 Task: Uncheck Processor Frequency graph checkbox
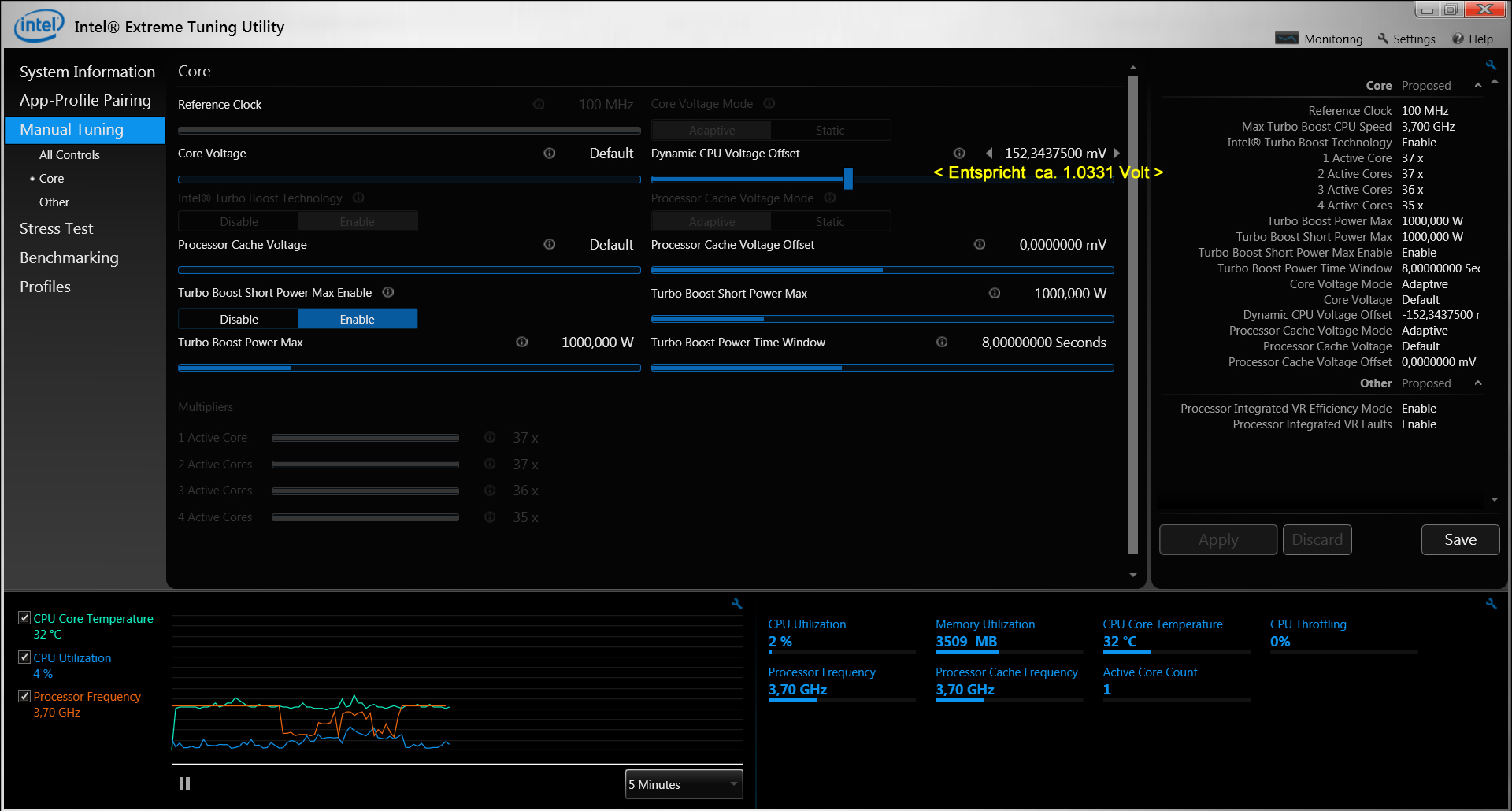[24, 696]
